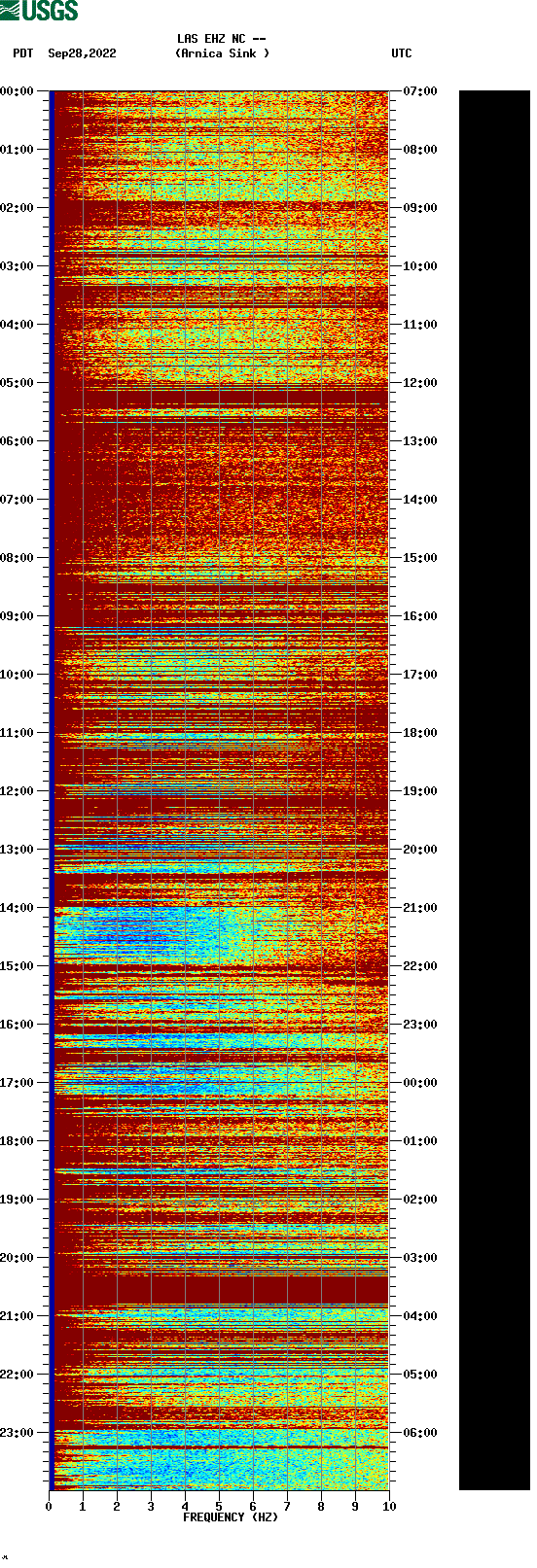Screen dimensions: 537x1568
Task: Click the 14:00 PDT time label
Action: point(17,908)
